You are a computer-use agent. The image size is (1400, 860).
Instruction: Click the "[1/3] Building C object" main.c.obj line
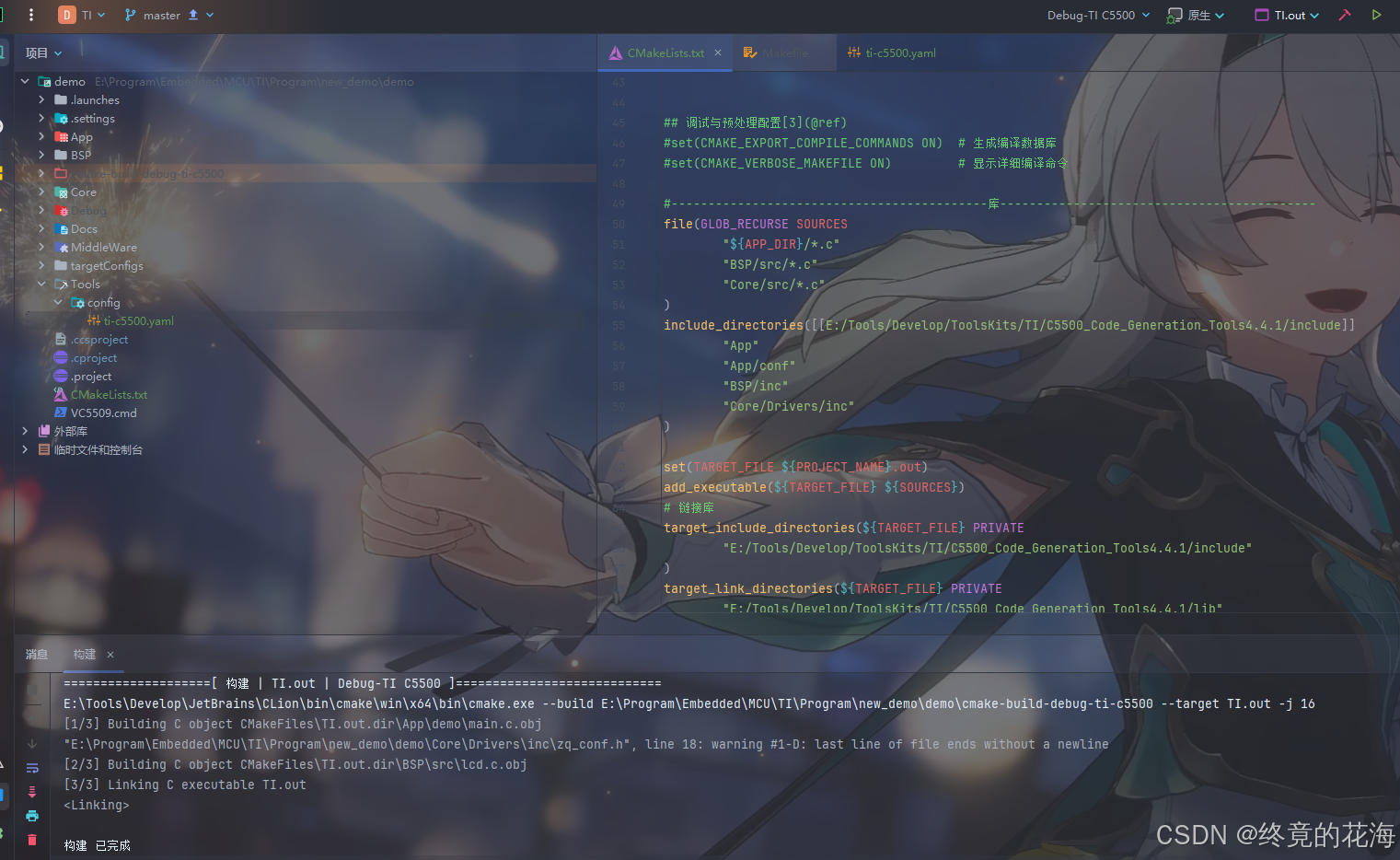(303, 724)
